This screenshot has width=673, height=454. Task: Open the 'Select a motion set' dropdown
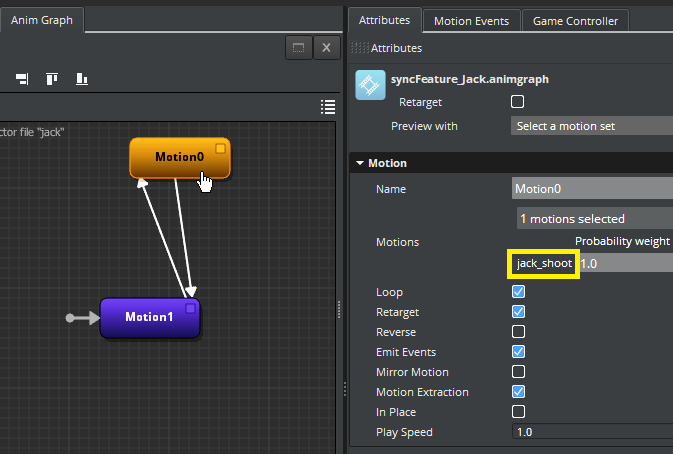pos(592,126)
